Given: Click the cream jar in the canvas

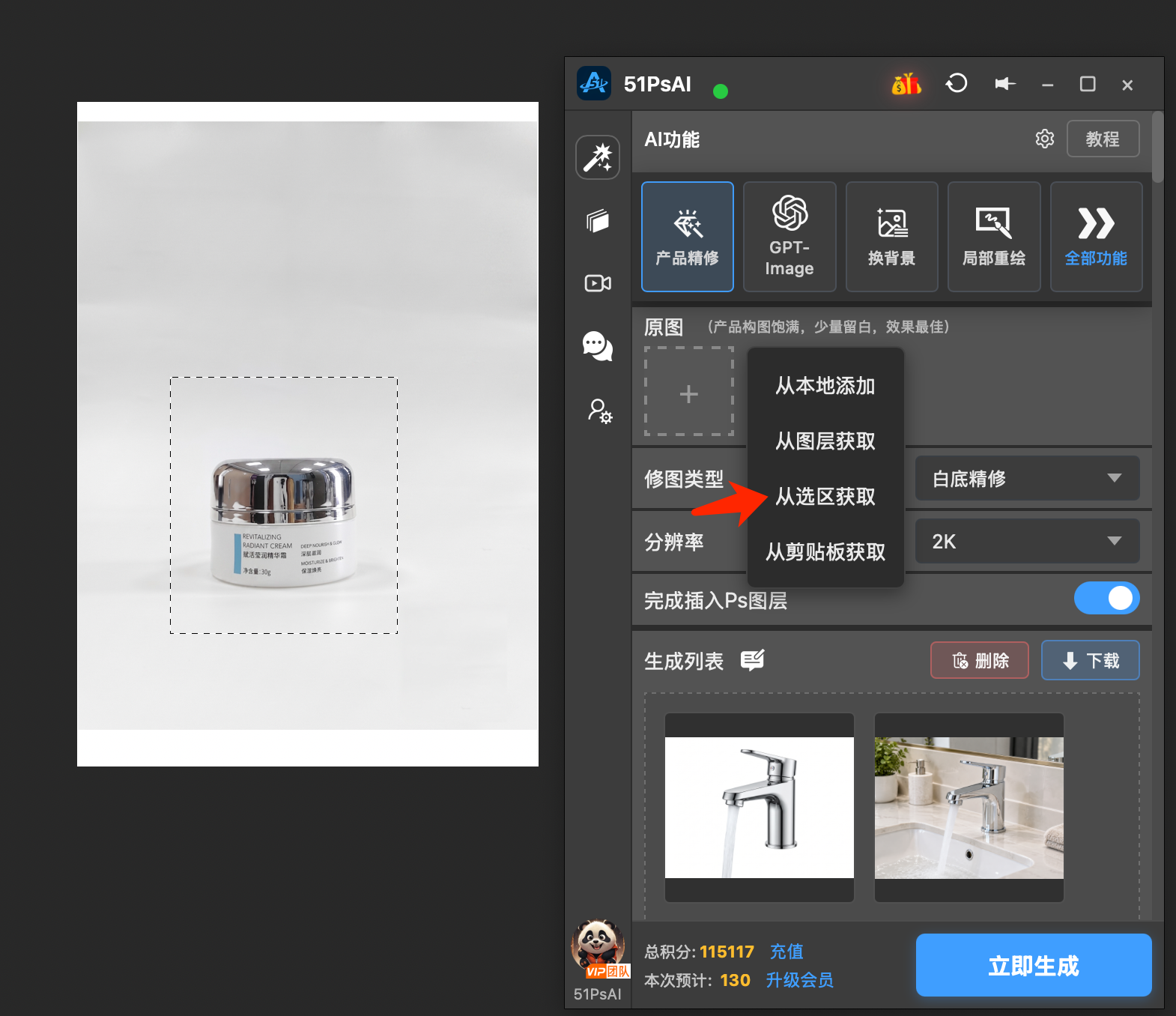Looking at the screenshot, I should tap(284, 521).
